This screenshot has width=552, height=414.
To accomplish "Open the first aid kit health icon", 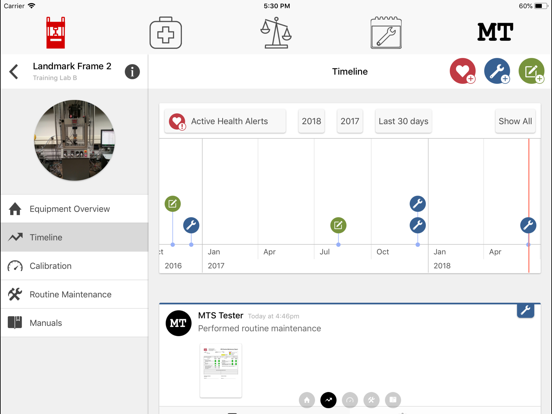I will 165,33.
